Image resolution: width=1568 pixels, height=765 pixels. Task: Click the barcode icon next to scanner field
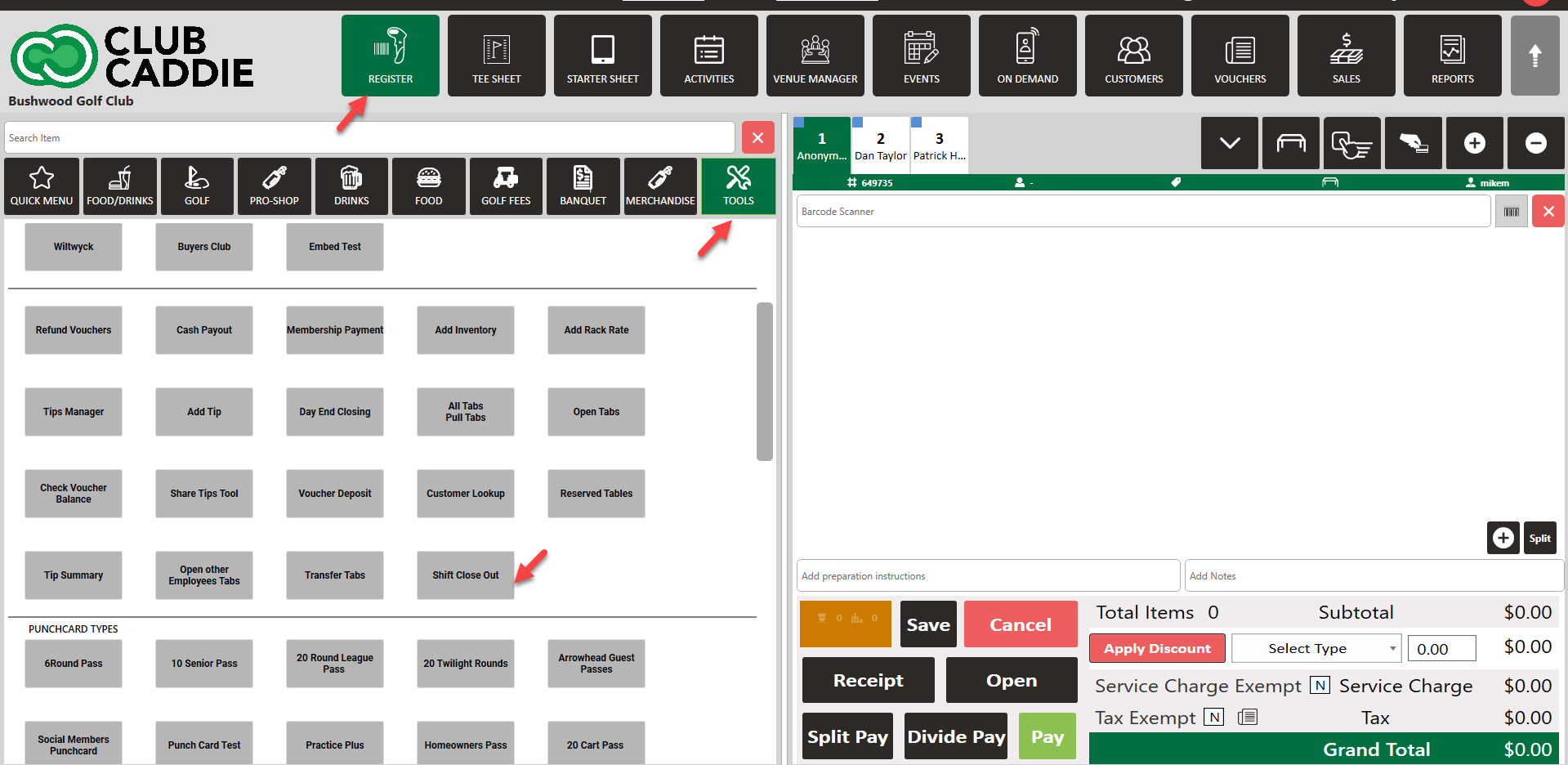pos(1511,212)
